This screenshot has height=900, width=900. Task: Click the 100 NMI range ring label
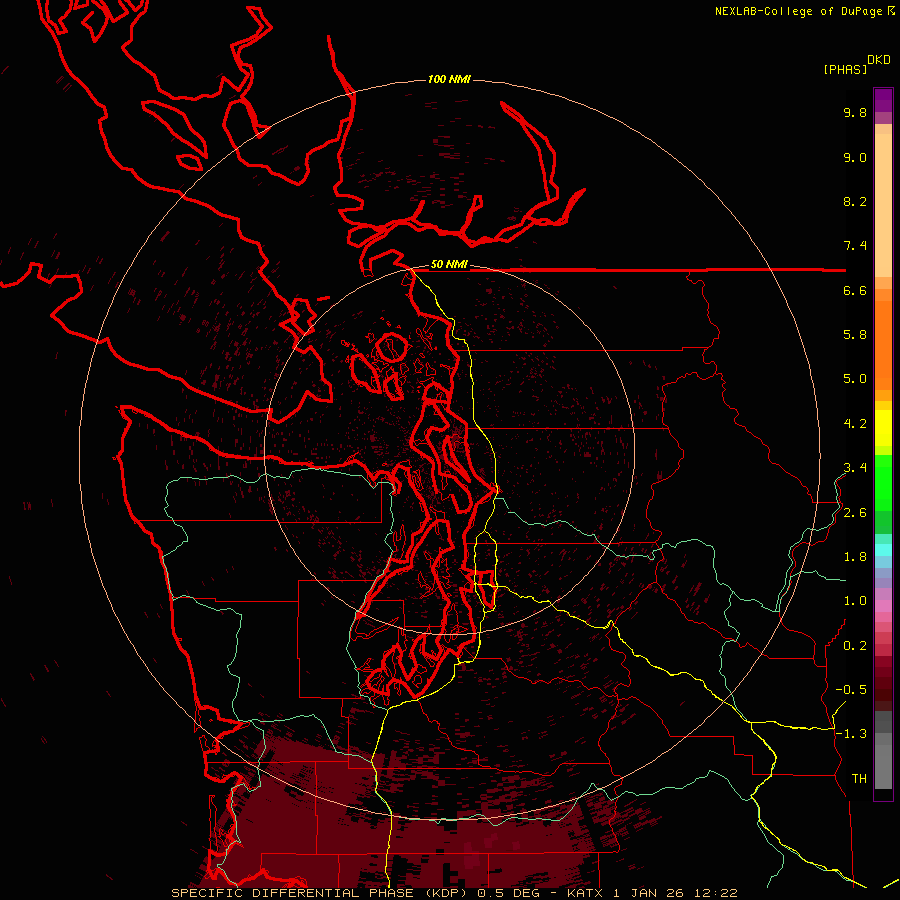[x=449, y=79]
